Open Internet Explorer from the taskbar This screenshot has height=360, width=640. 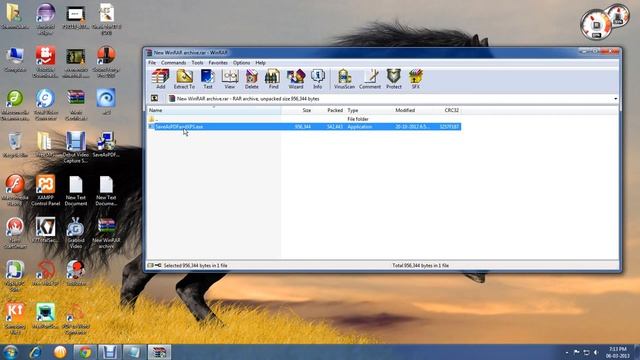coord(36,352)
